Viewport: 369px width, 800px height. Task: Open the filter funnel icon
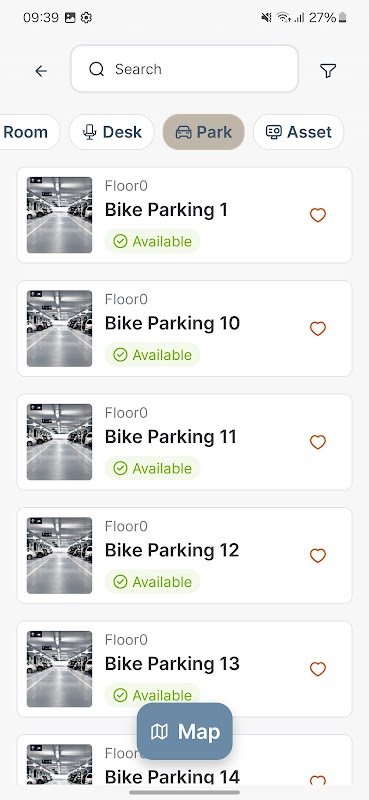(x=328, y=70)
